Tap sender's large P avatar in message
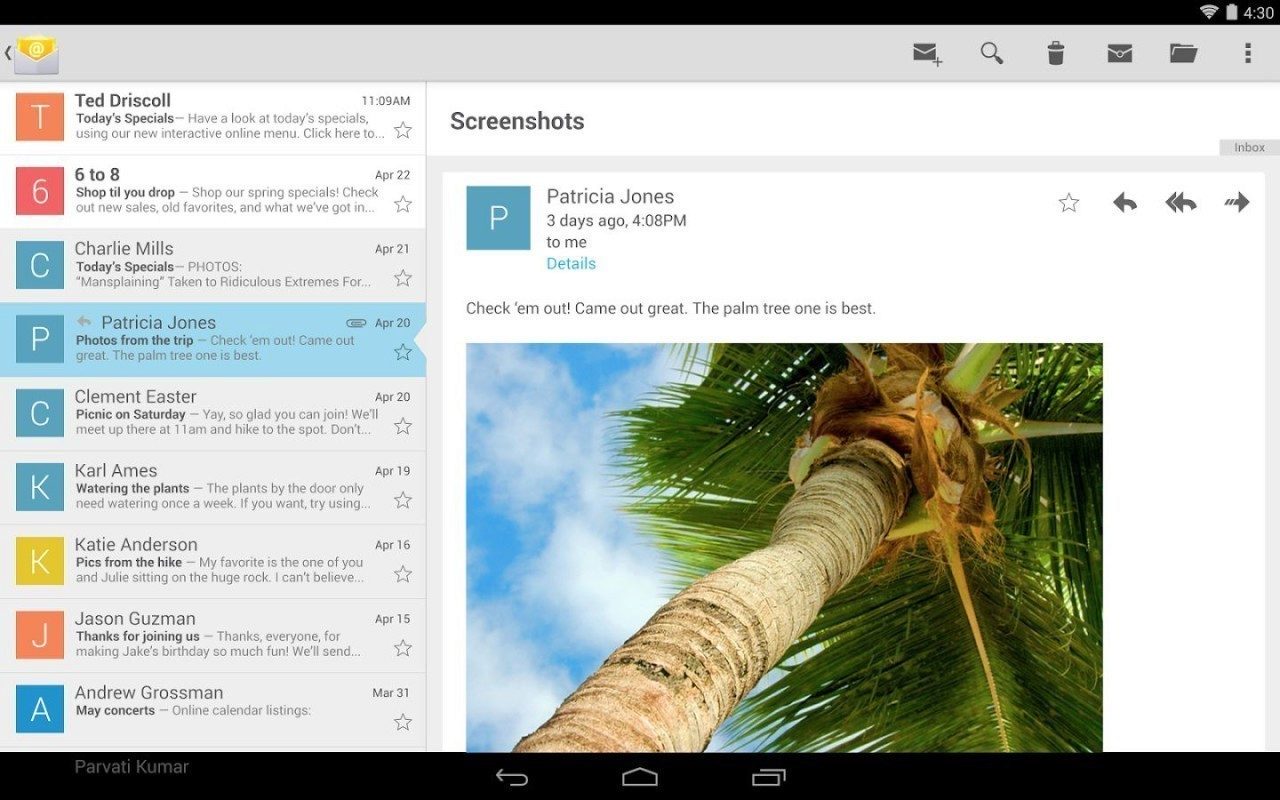 tap(498, 218)
